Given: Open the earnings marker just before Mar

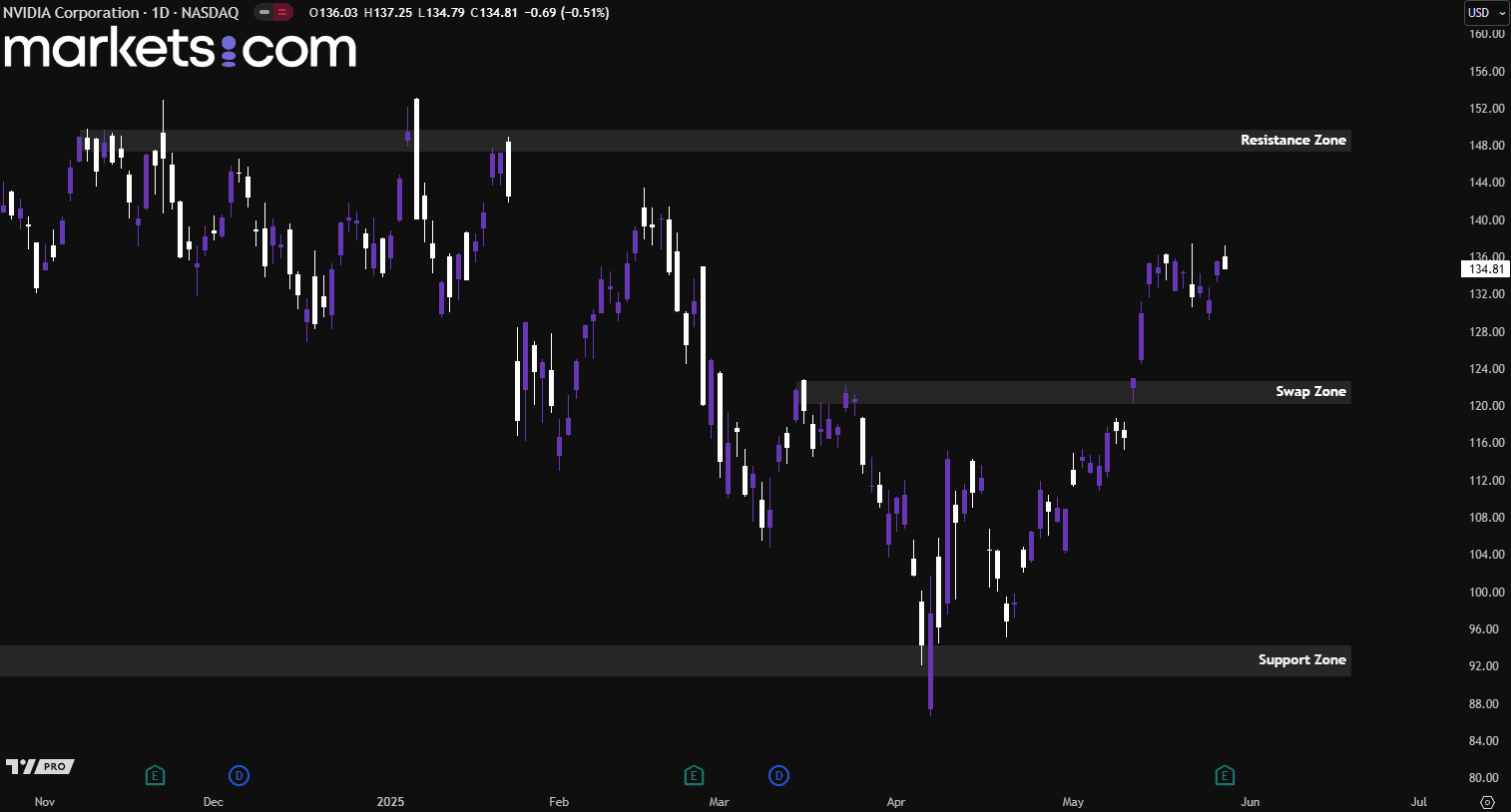Looking at the screenshot, I should coord(694,775).
